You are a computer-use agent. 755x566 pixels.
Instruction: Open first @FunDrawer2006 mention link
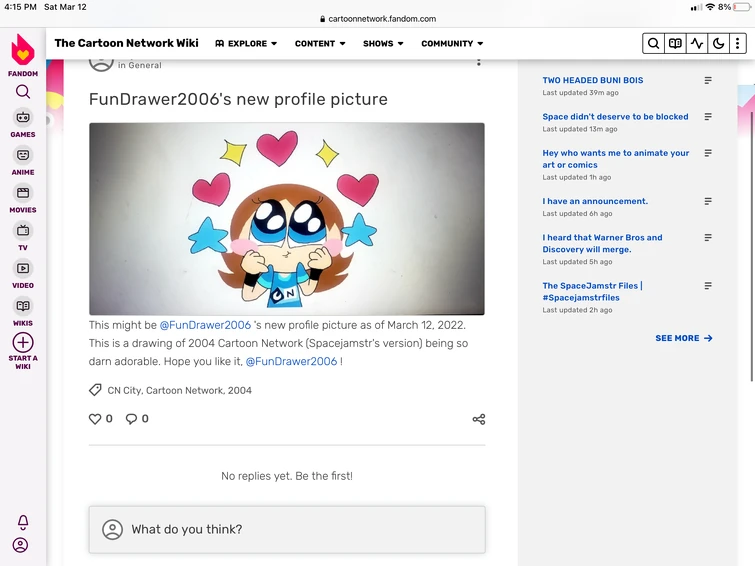click(205, 325)
